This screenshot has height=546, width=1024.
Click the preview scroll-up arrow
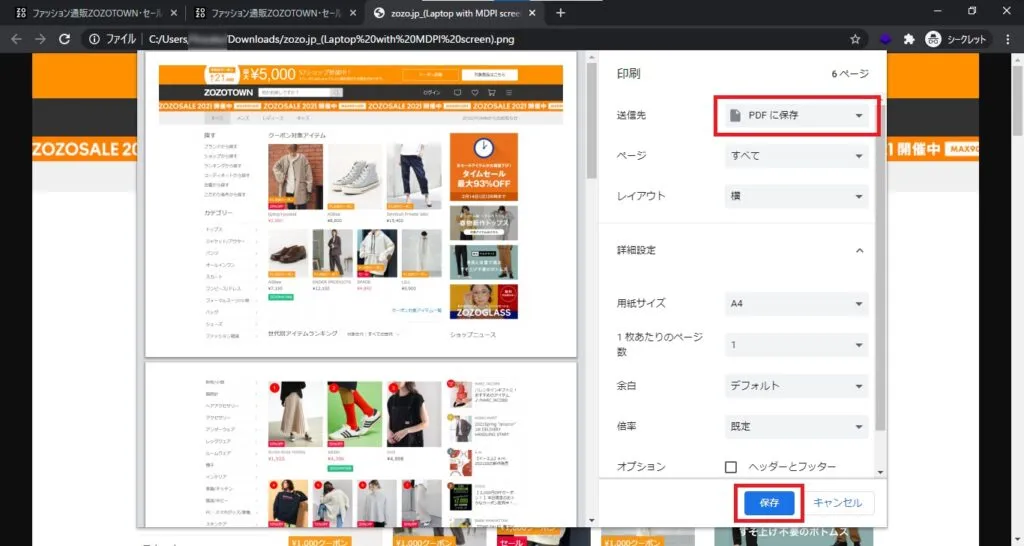592,57
